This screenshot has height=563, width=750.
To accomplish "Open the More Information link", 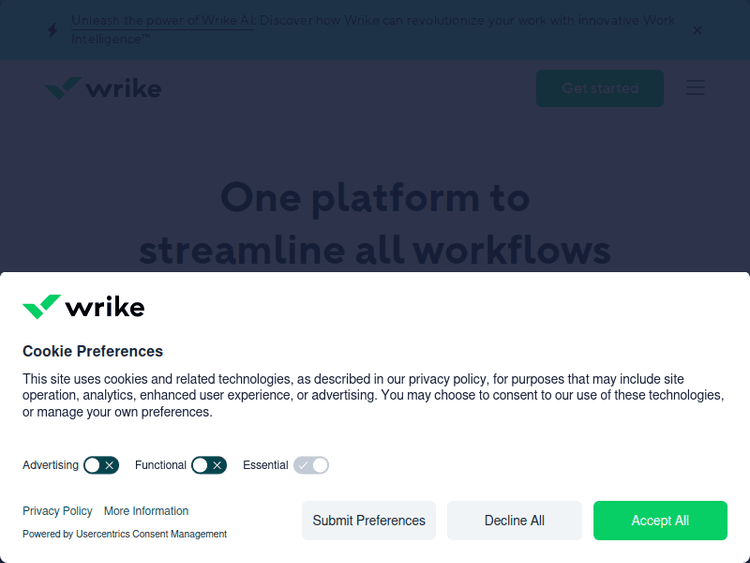I will [146, 511].
